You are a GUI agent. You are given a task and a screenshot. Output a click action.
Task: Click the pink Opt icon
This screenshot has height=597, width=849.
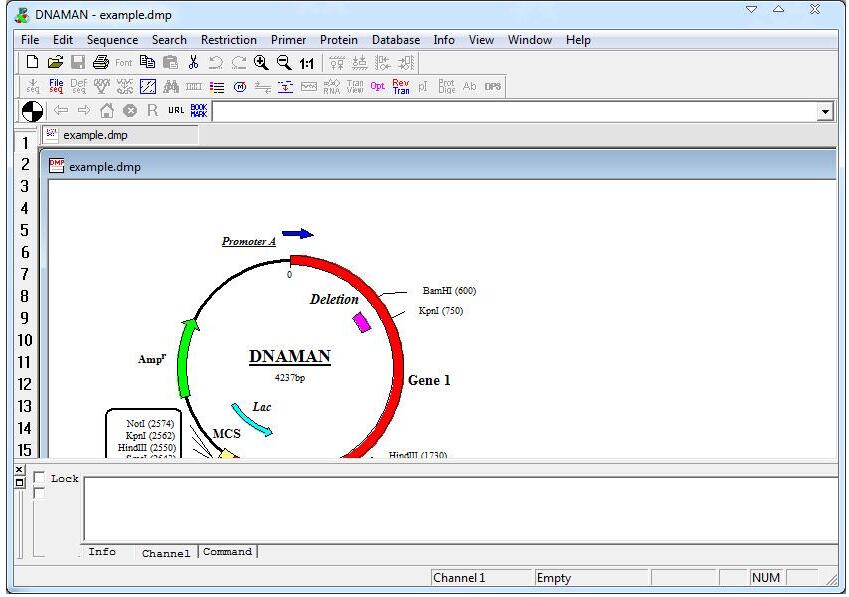(377, 86)
